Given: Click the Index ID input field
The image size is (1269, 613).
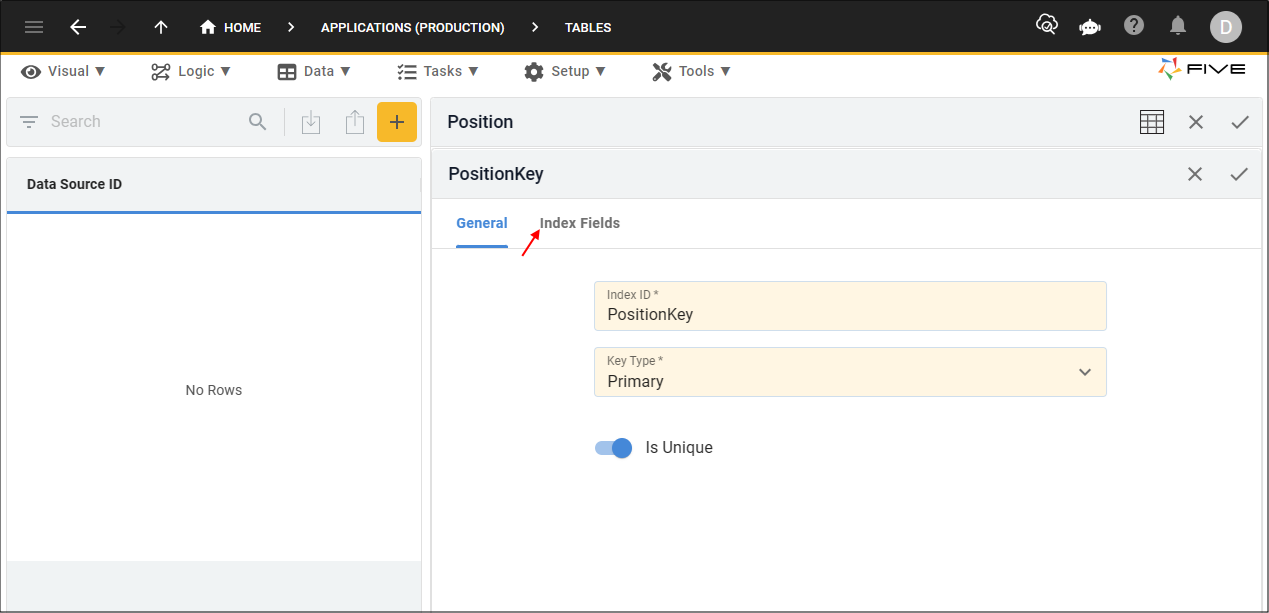Looking at the screenshot, I should tap(850, 314).
